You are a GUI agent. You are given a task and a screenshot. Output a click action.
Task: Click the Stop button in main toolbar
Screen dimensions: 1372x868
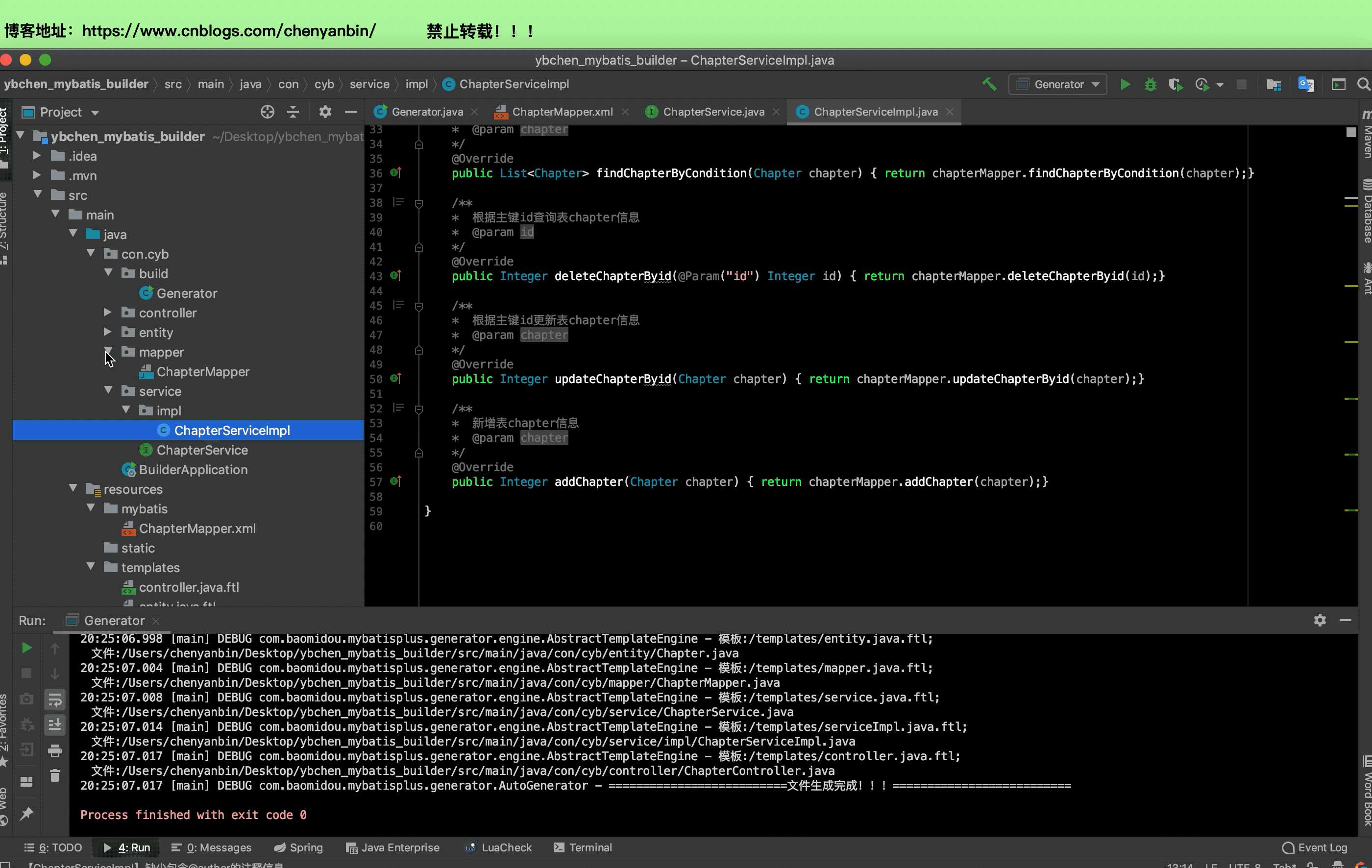(1242, 84)
